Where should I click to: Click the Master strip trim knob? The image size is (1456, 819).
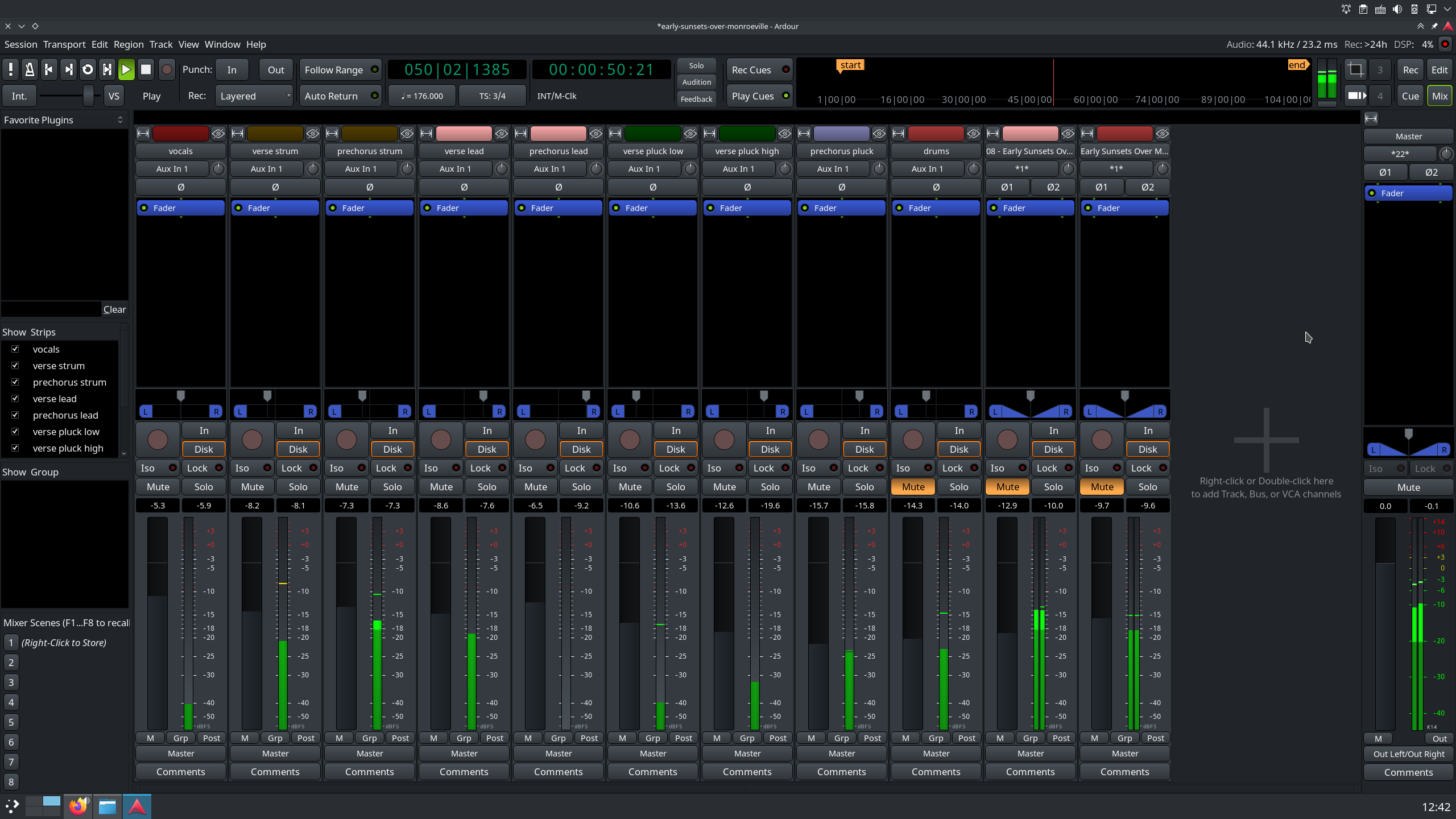pos(1446,154)
